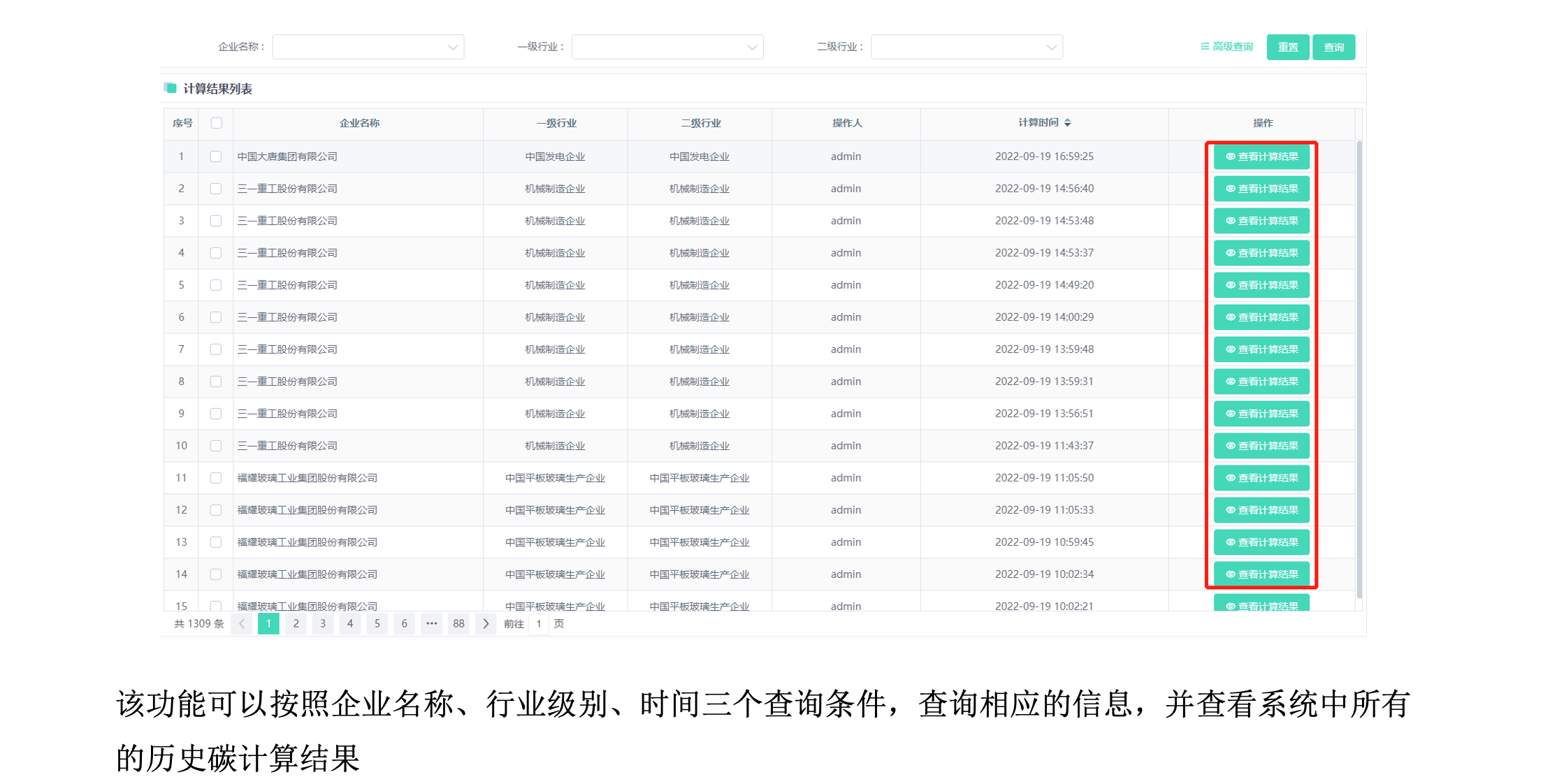Image resolution: width=1564 pixels, height=784 pixels.
Task: Go to page 5
Action: point(377,624)
